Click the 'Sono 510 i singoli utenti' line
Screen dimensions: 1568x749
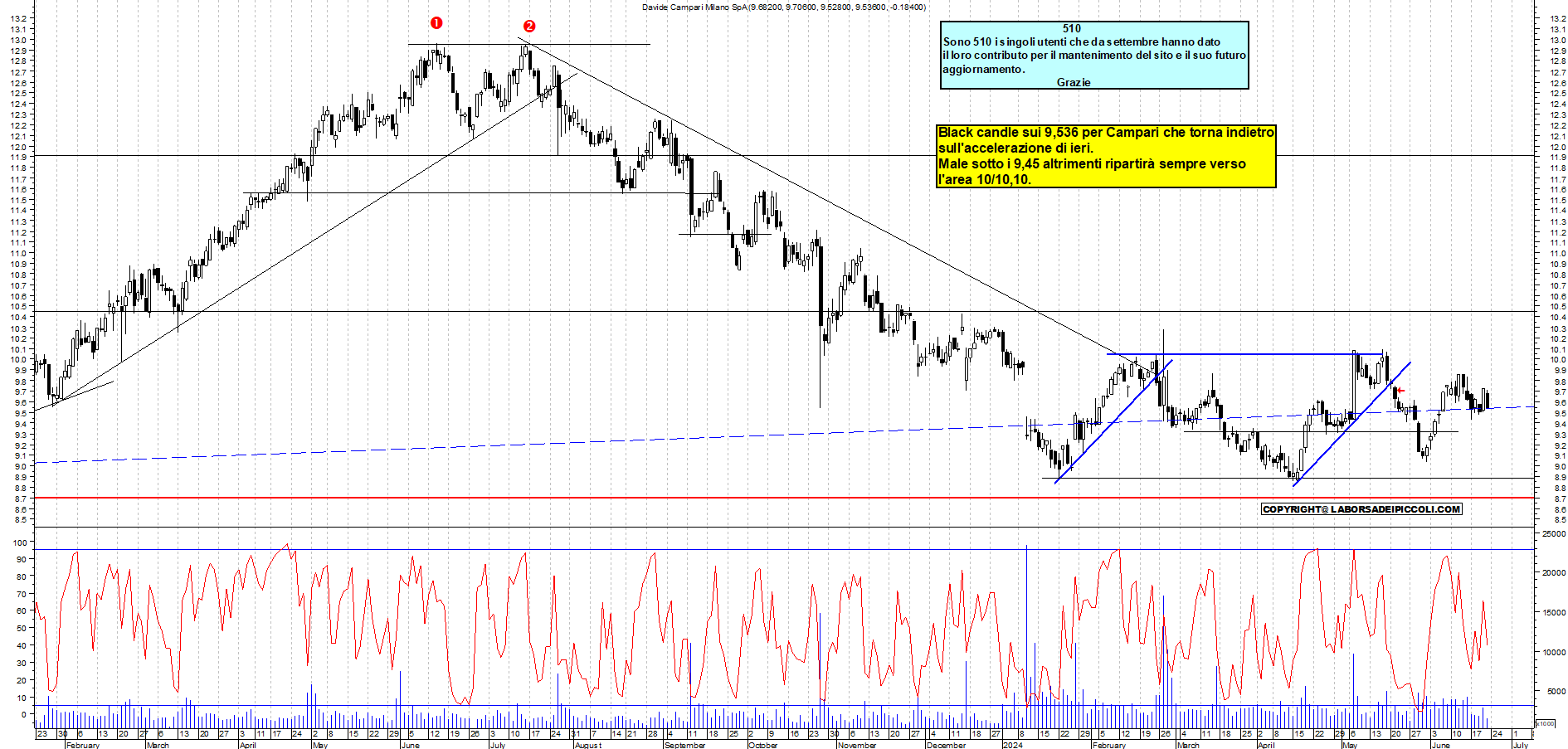tap(1082, 41)
